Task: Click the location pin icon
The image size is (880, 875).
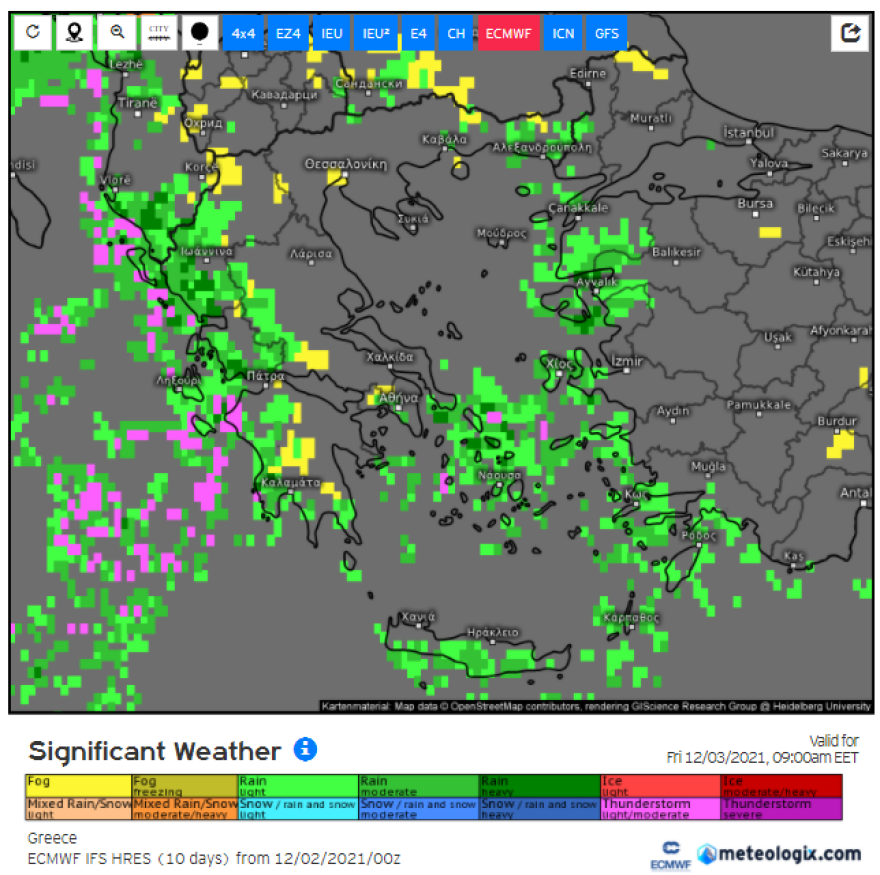Action: point(75,32)
